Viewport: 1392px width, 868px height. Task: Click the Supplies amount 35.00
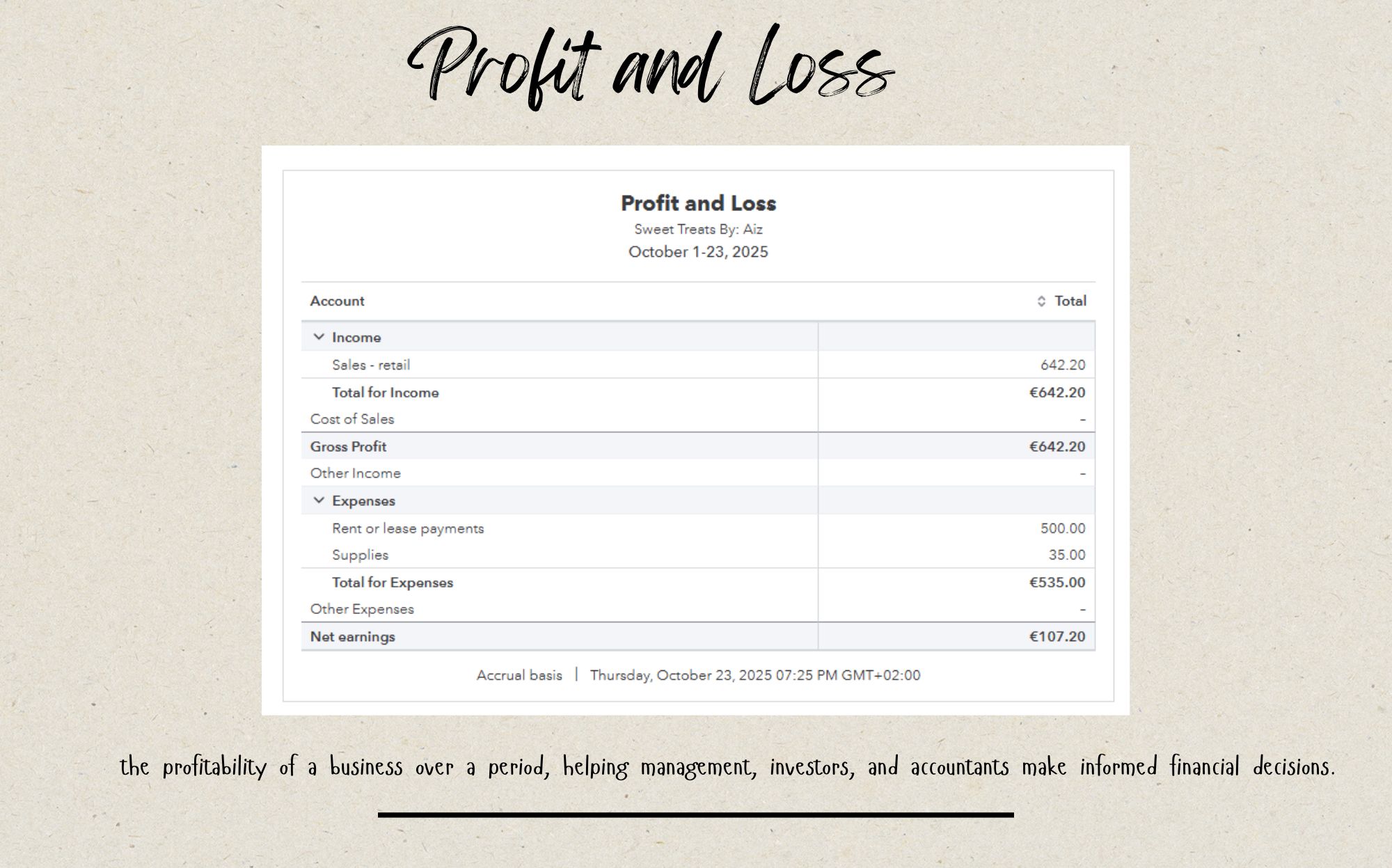(1066, 555)
